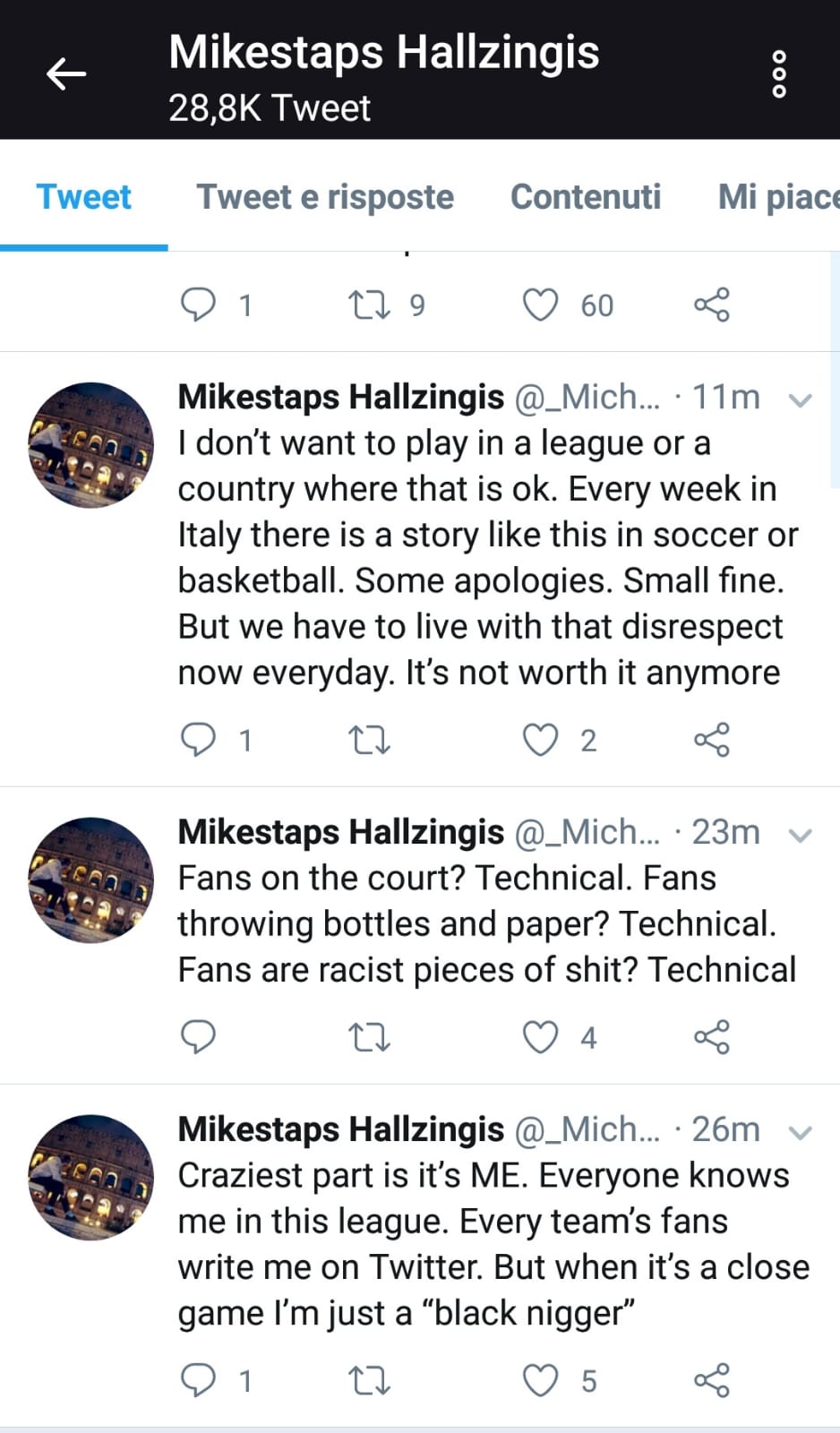Switch to the Contenuti tab
Screen dimensions: 840x1433
(x=586, y=197)
